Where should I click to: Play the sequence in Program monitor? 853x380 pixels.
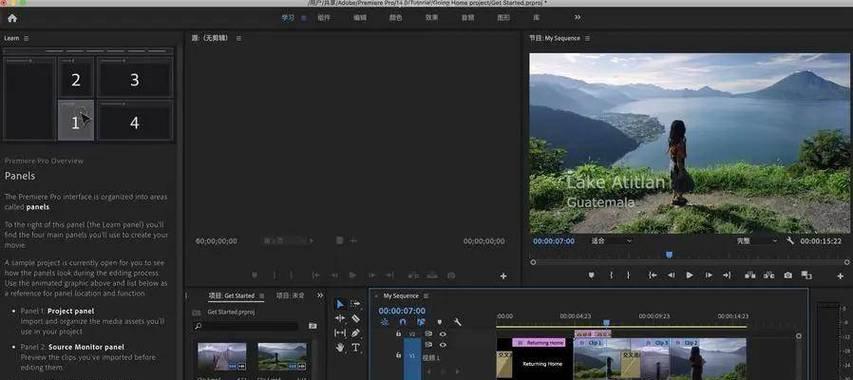point(690,276)
